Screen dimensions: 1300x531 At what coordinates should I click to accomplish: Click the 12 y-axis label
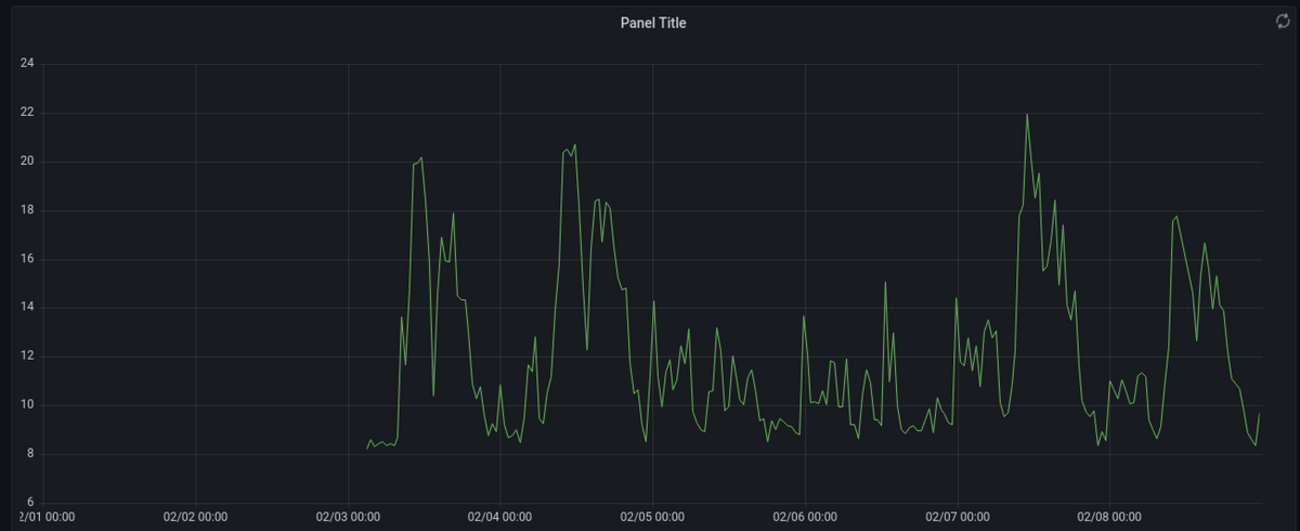click(x=27, y=356)
